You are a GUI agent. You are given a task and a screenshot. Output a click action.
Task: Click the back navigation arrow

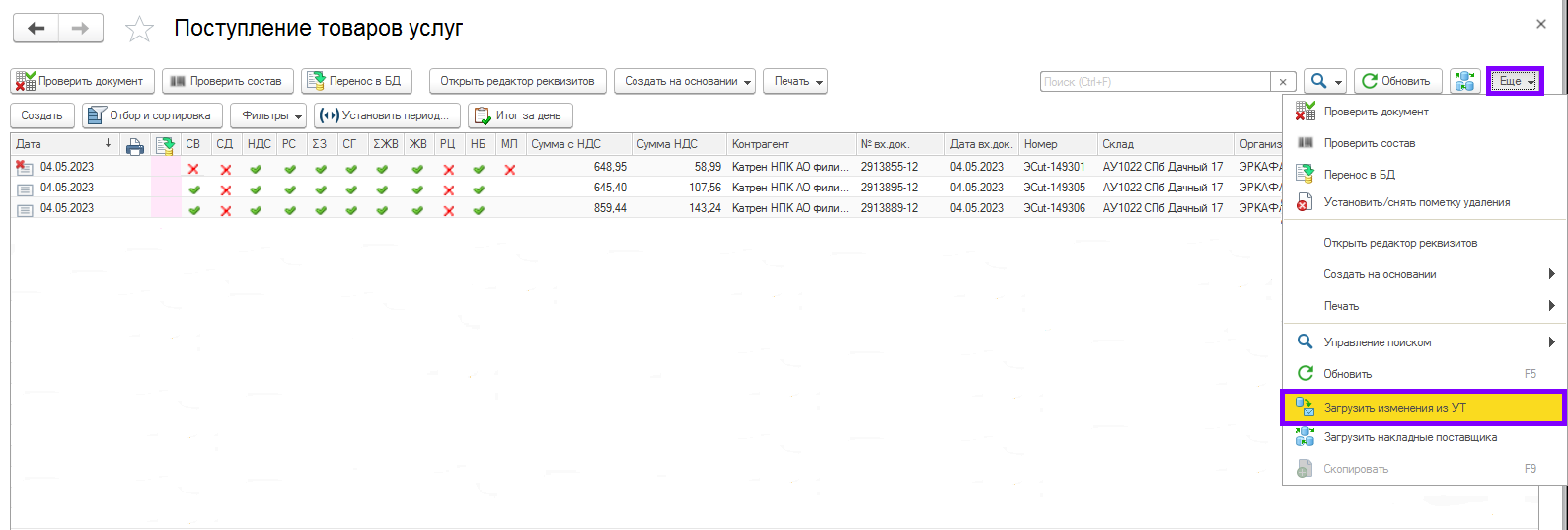(x=37, y=29)
